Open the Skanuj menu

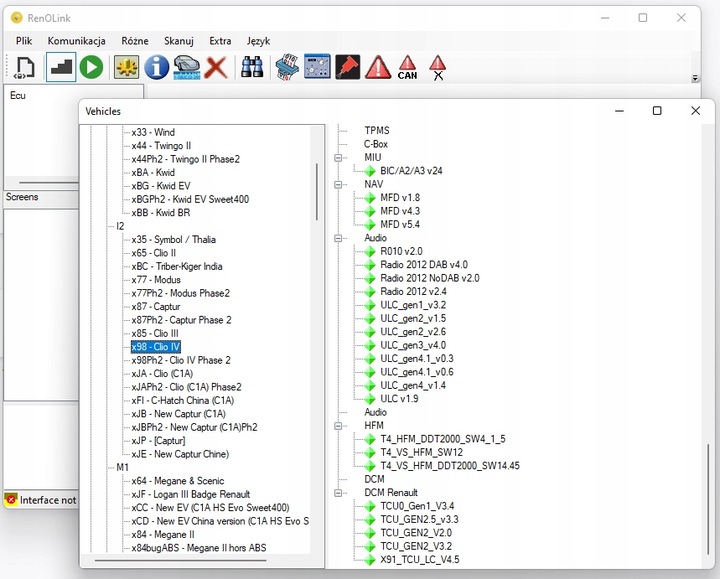click(179, 41)
